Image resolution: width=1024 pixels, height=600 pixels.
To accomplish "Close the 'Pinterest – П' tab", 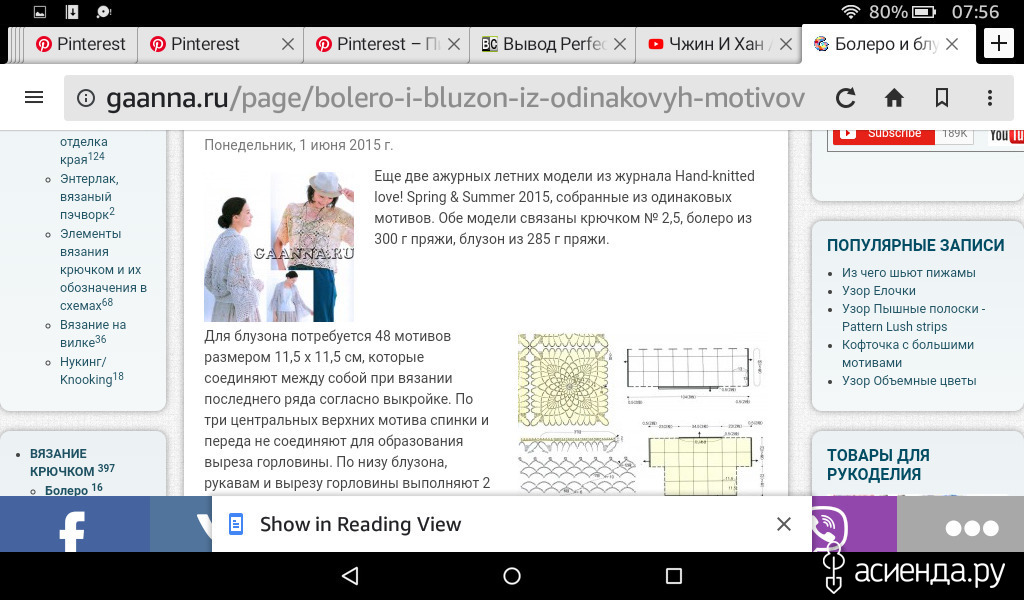I will tap(454, 44).
